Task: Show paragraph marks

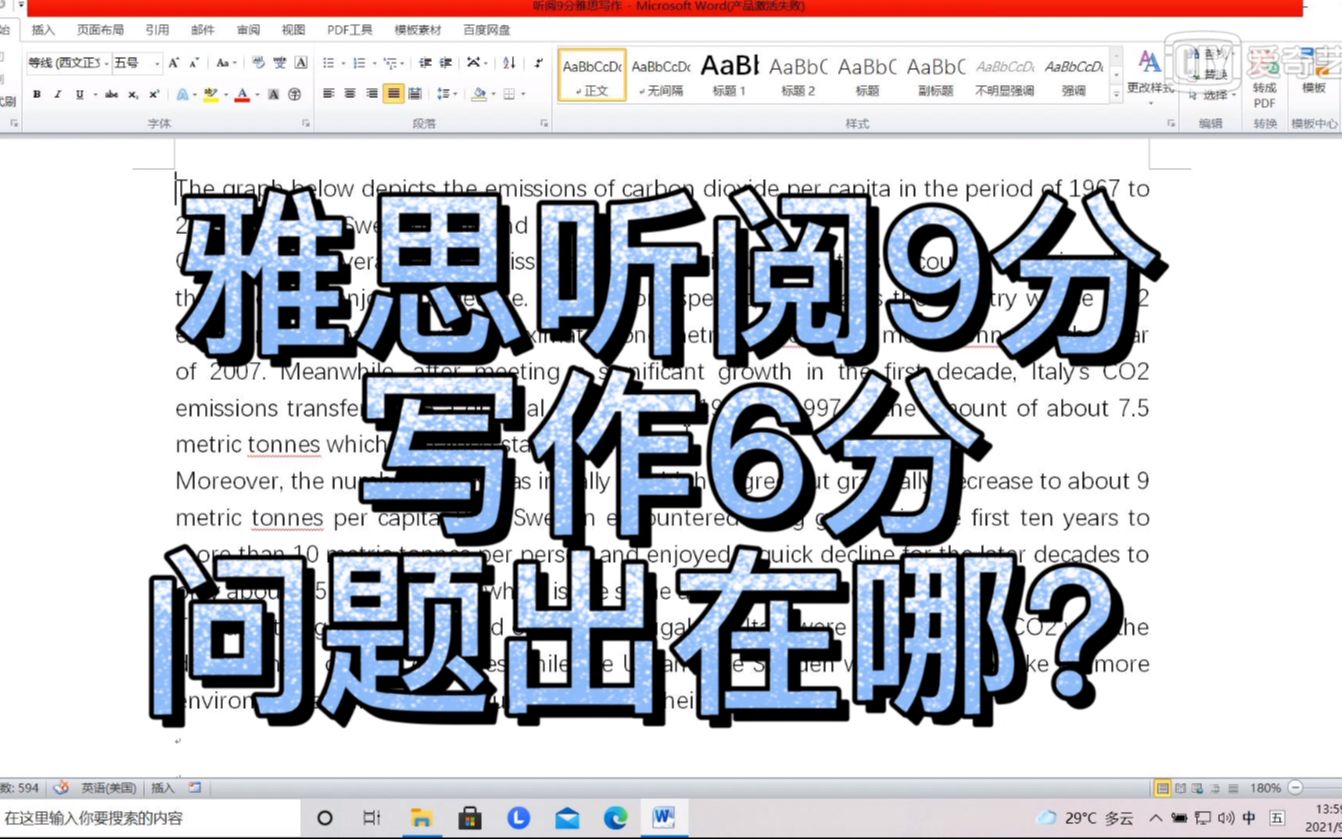Action: point(539,63)
